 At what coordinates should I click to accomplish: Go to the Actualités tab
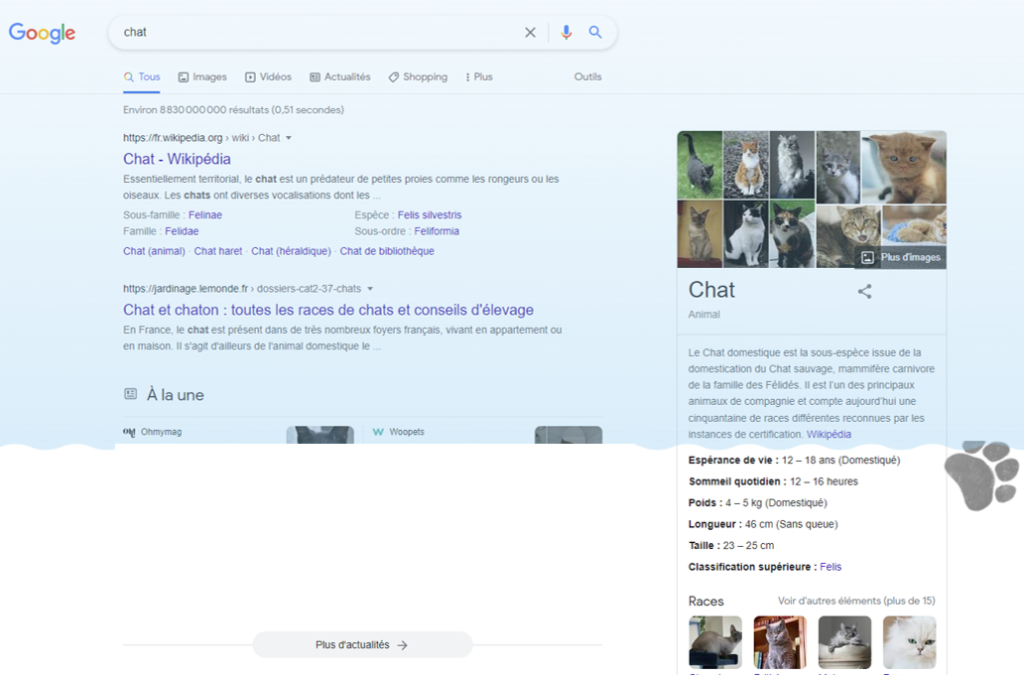point(340,77)
